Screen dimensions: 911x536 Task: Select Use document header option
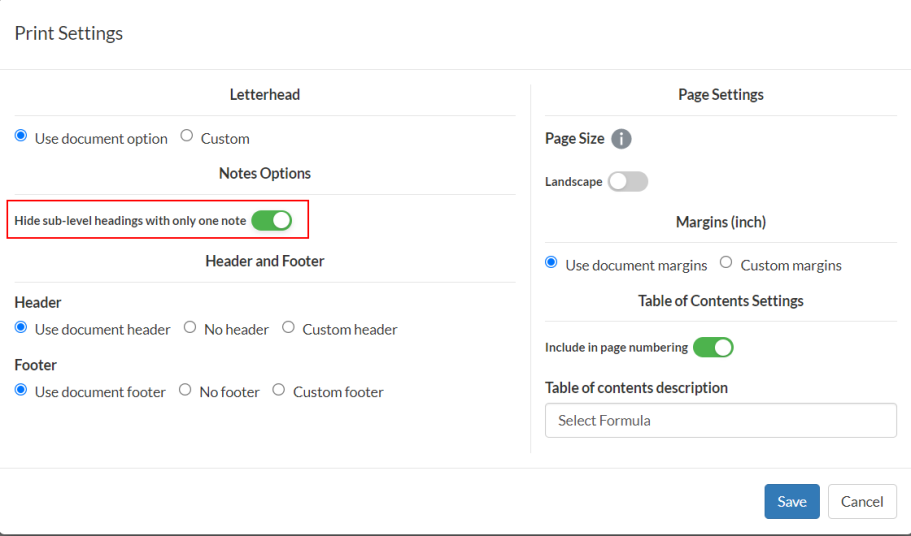point(21,328)
